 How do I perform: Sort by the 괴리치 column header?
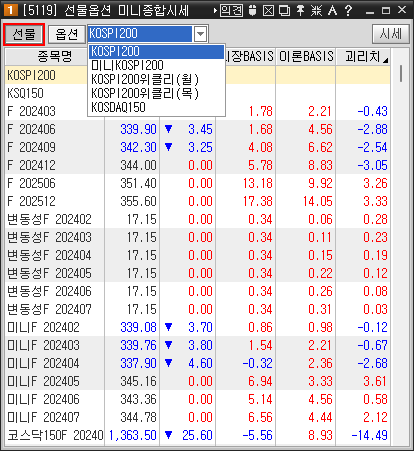(x=363, y=56)
